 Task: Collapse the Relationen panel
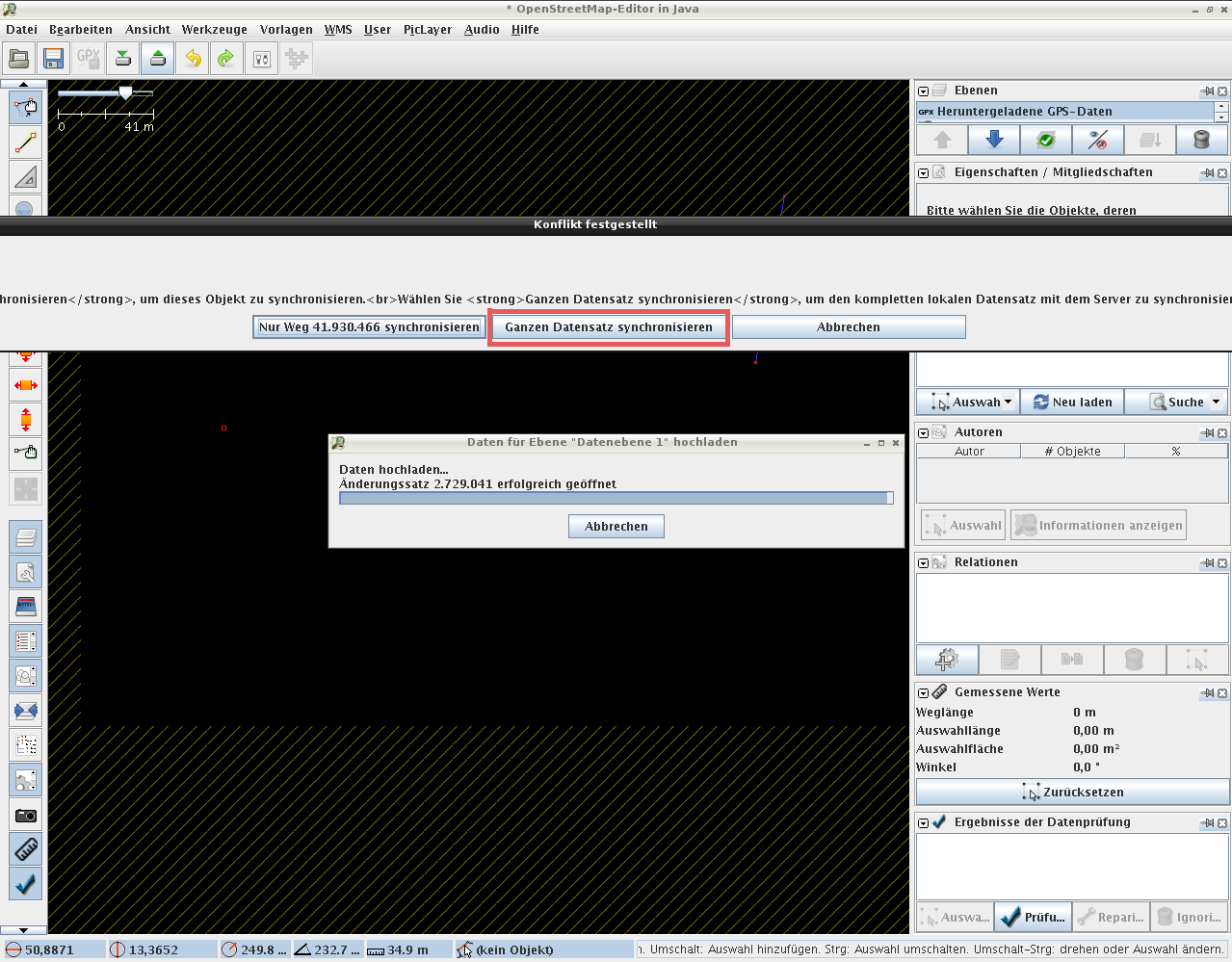924,563
